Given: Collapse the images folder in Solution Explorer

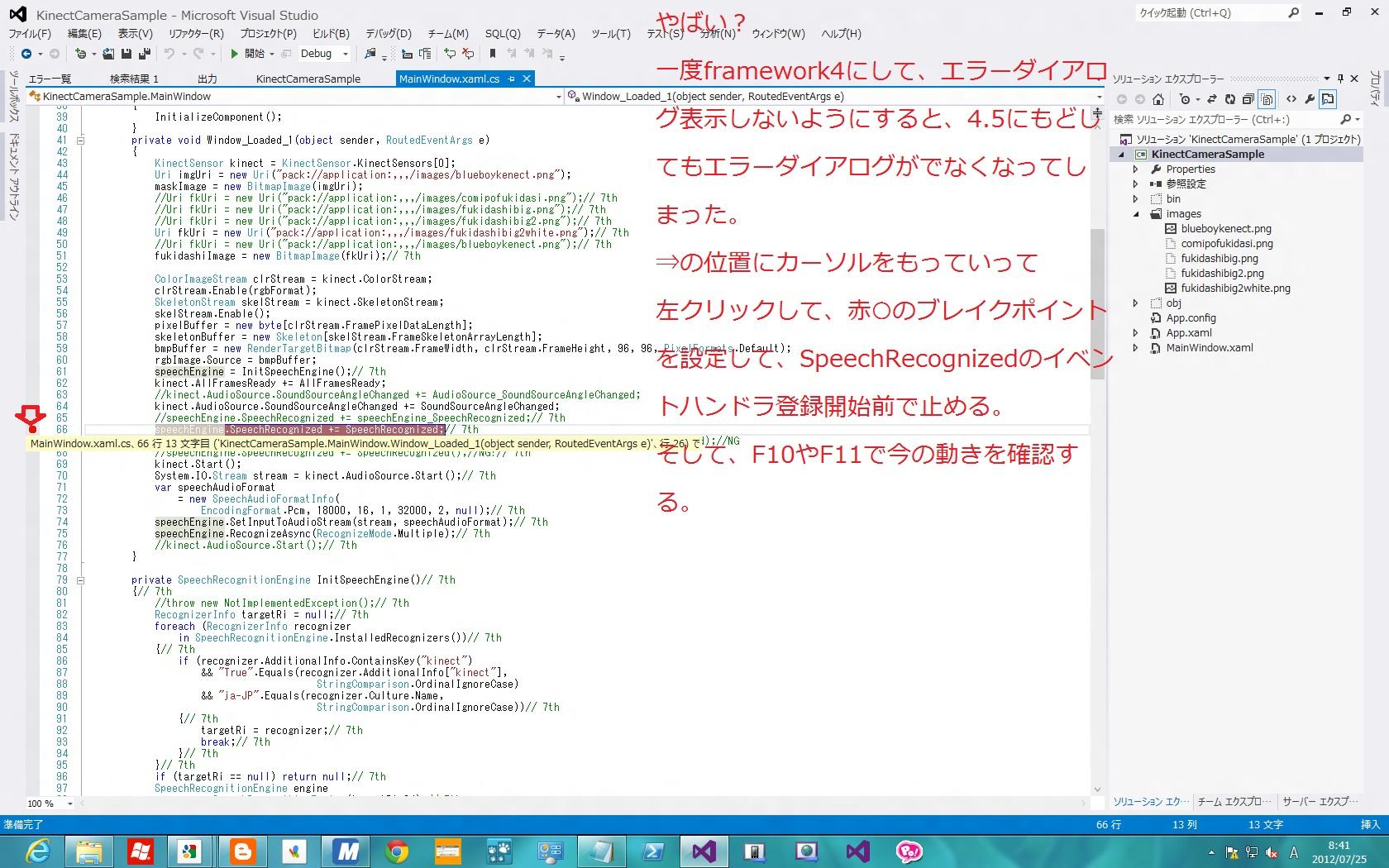Looking at the screenshot, I should coord(1136,214).
